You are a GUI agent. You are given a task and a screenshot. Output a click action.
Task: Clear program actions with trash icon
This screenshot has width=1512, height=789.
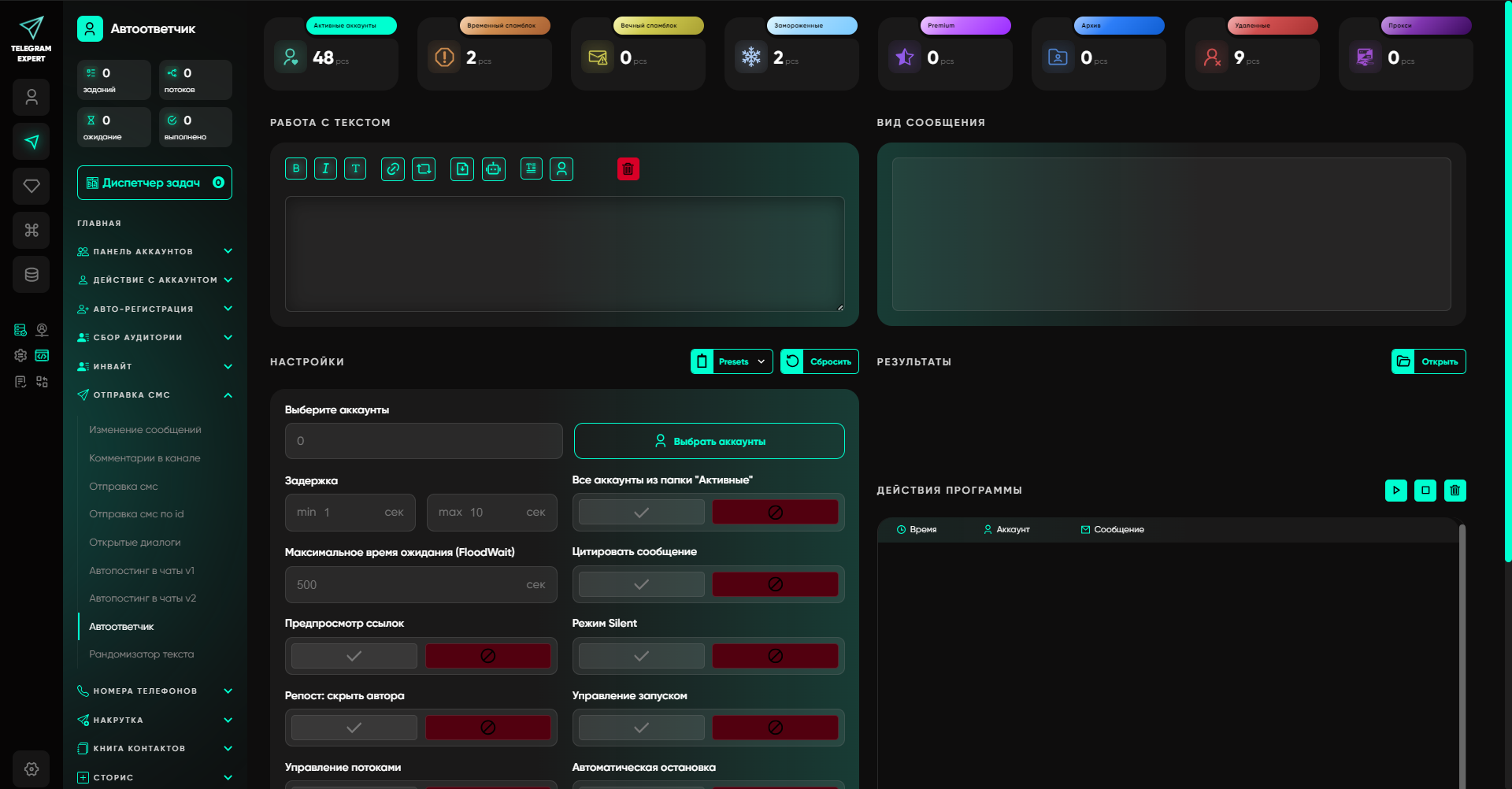pyautogui.click(x=1455, y=491)
